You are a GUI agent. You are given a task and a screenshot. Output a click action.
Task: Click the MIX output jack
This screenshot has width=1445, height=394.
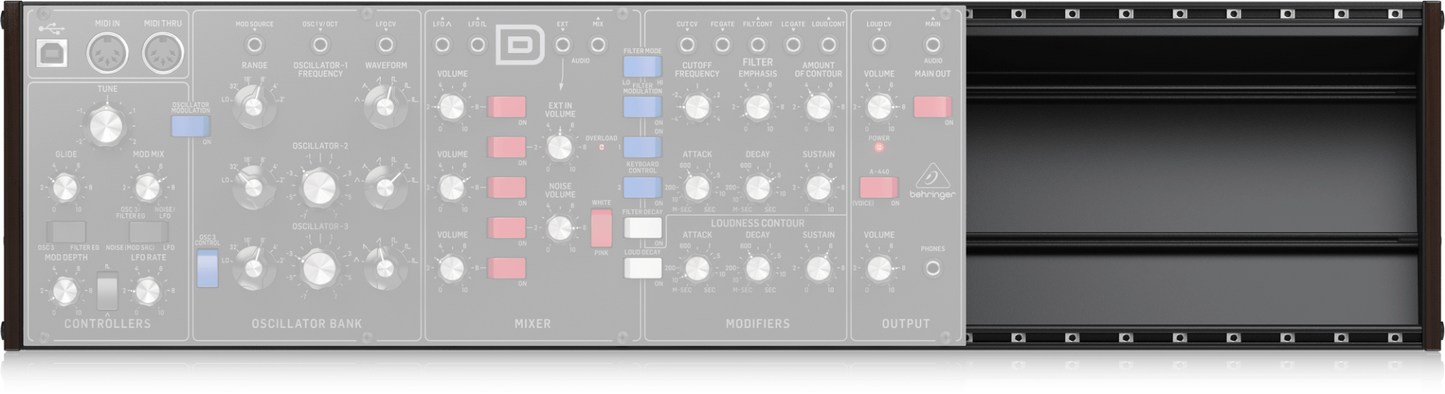tap(598, 45)
